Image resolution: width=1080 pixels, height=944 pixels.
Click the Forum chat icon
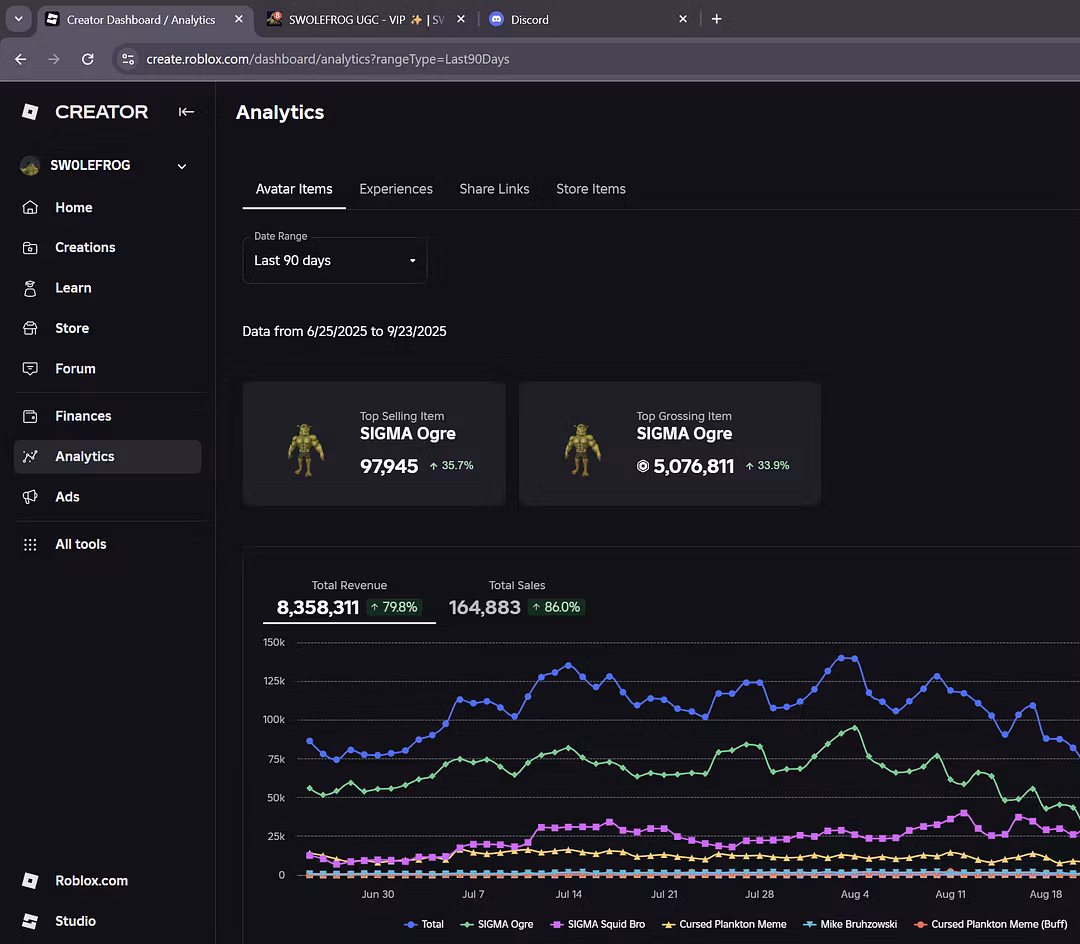pyautogui.click(x=30, y=369)
